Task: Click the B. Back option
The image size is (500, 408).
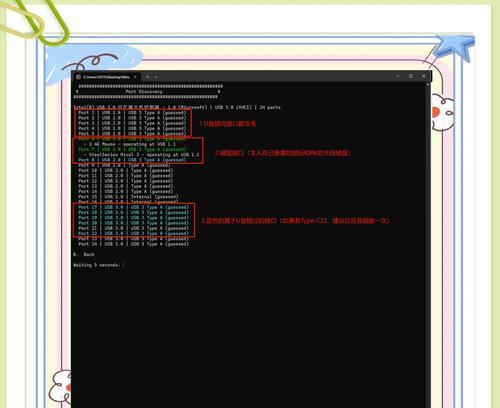Action: click(x=84, y=254)
